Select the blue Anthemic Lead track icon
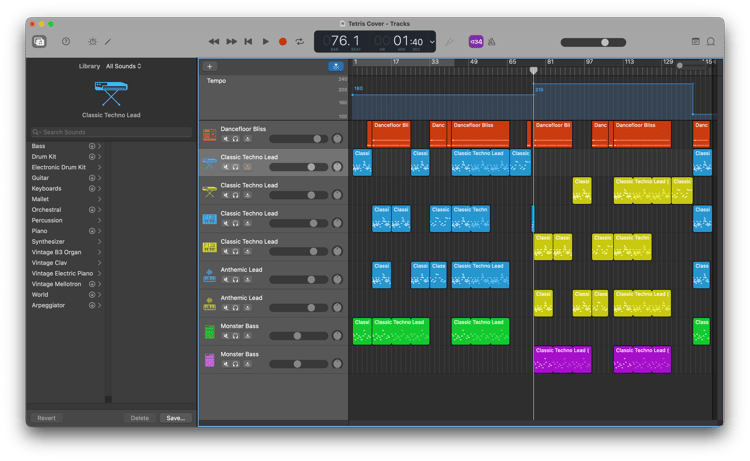The image size is (750, 461). point(210,275)
